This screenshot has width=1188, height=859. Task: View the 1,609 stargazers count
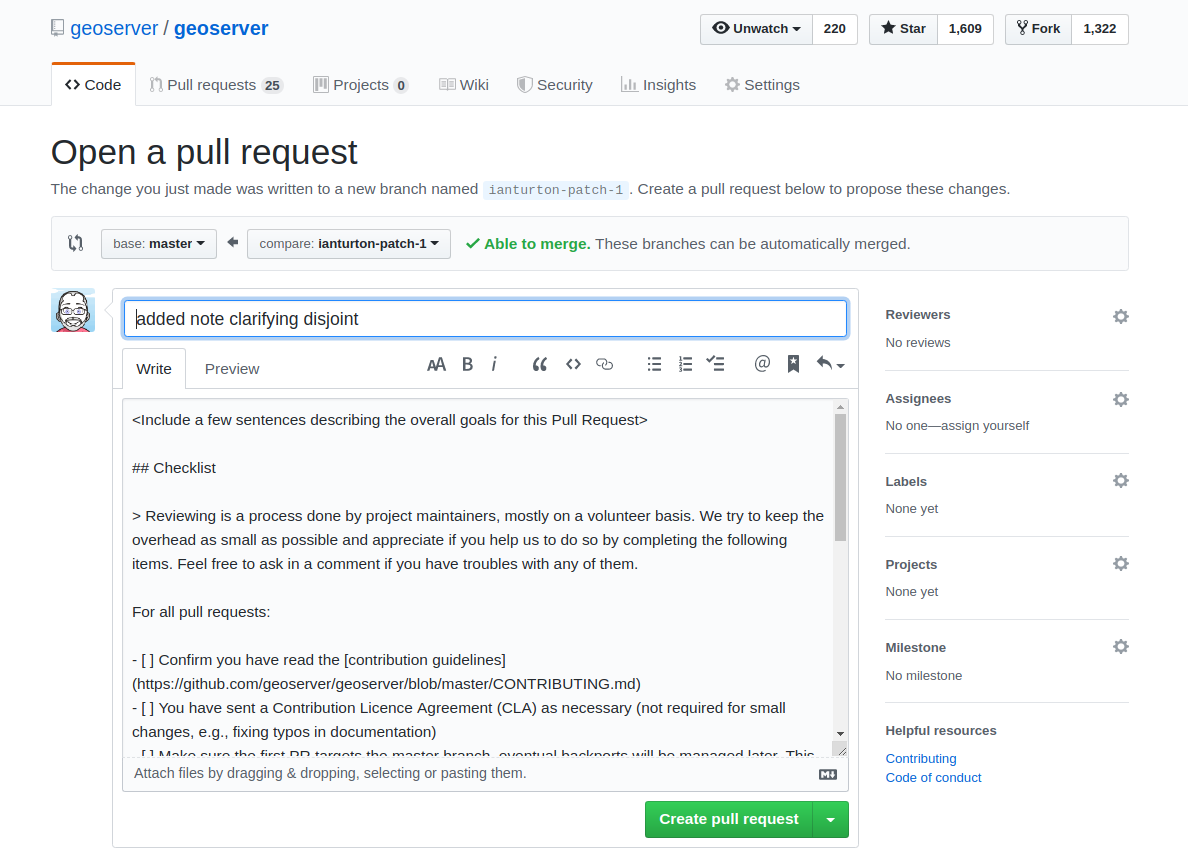[x=965, y=29]
